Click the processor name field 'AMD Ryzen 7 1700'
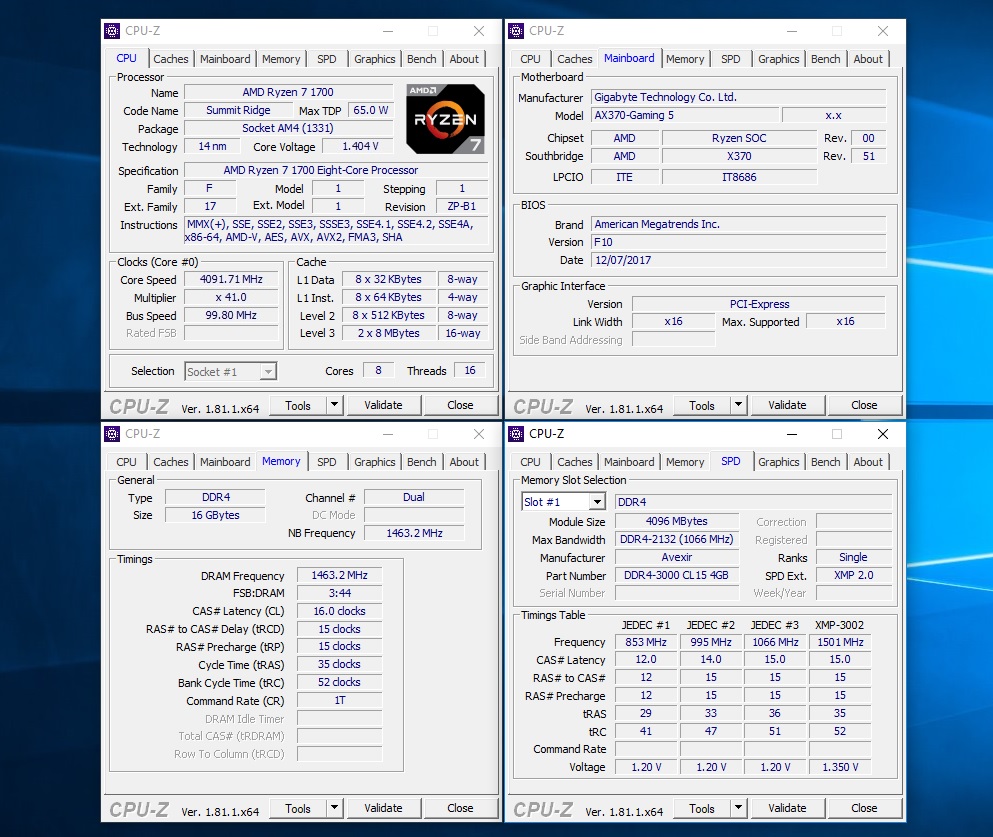Image resolution: width=993 pixels, height=837 pixels. pos(288,92)
